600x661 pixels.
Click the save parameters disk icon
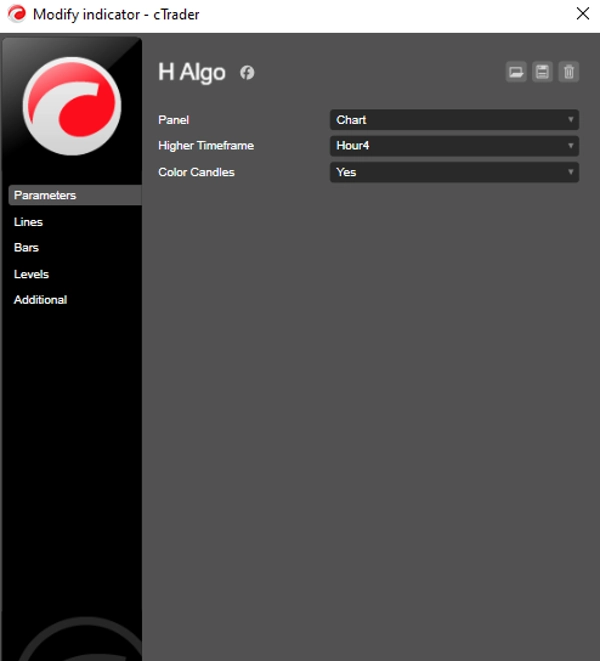point(542,72)
